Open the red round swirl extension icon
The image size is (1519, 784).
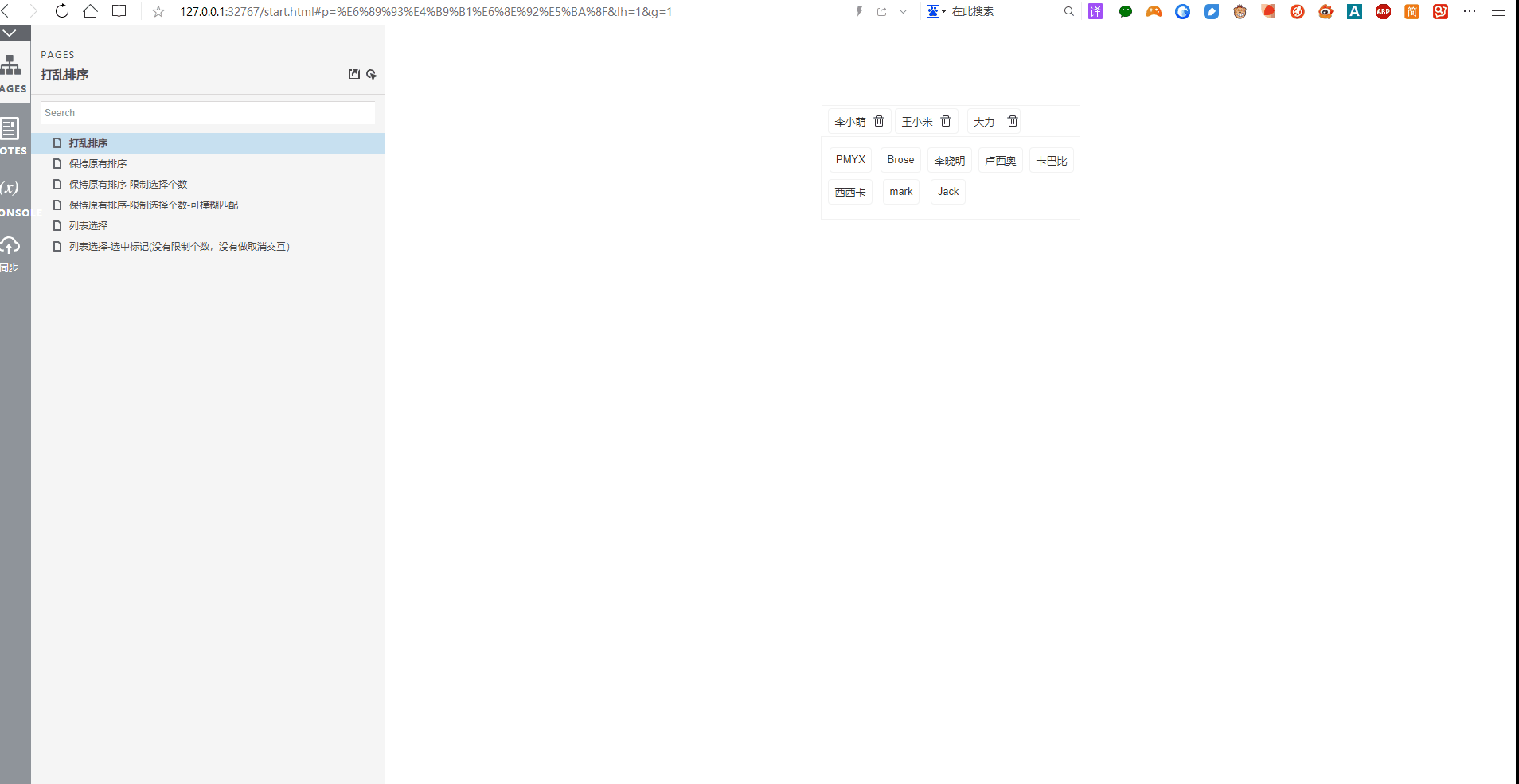point(1298,11)
